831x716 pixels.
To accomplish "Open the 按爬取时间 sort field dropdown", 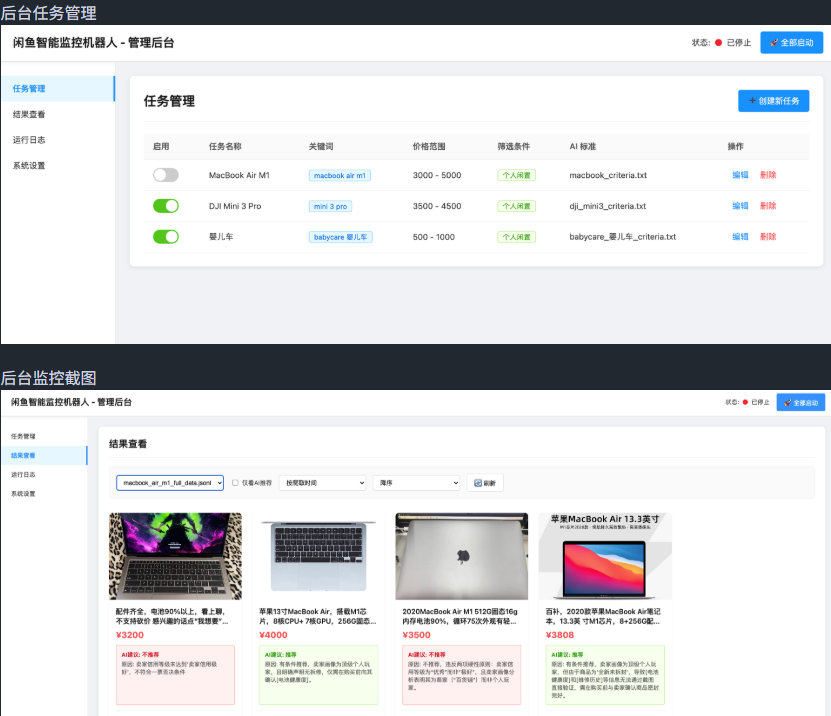I will pyautogui.click(x=322, y=483).
